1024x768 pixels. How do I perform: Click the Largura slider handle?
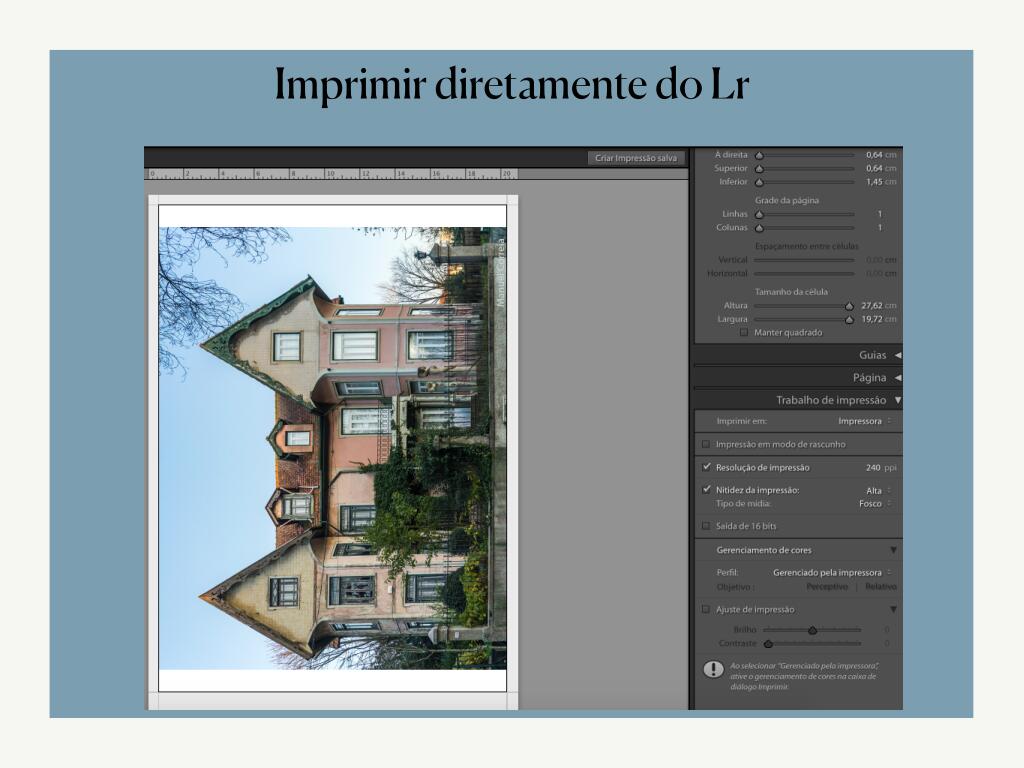[x=849, y=320]
